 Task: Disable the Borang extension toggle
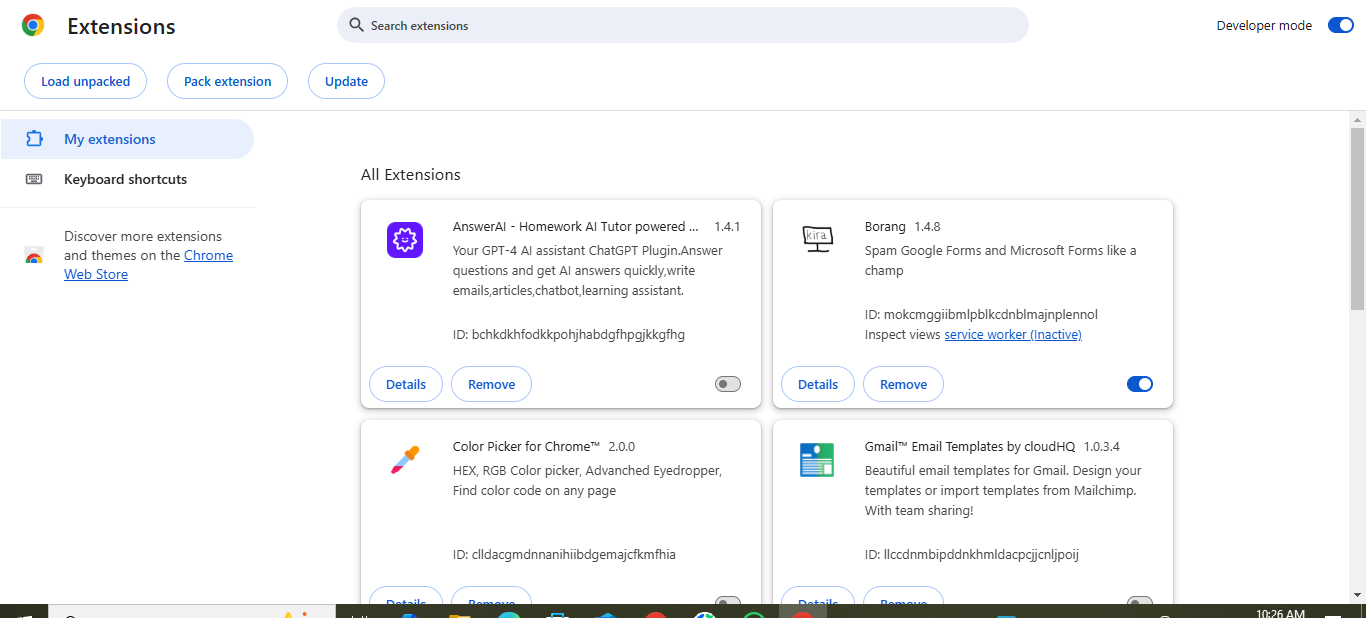[x=1140, y=384]
